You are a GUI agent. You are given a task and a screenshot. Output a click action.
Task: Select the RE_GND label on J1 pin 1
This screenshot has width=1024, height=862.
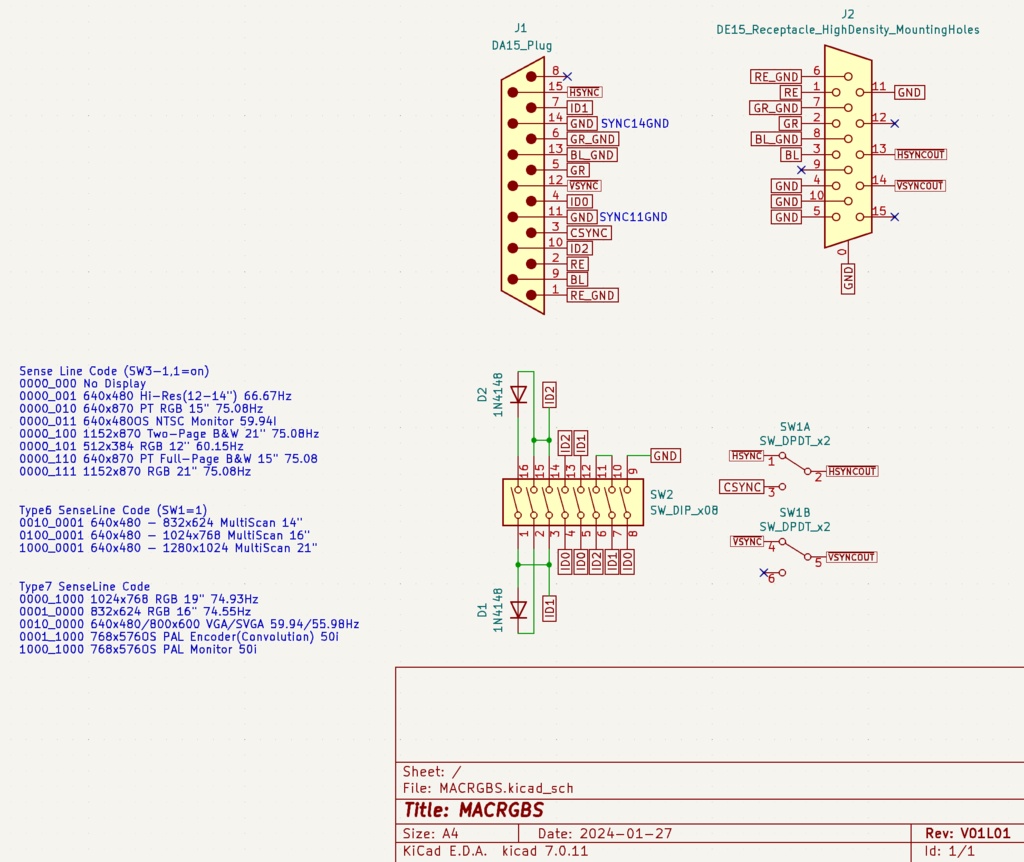[x=595, y=295]
